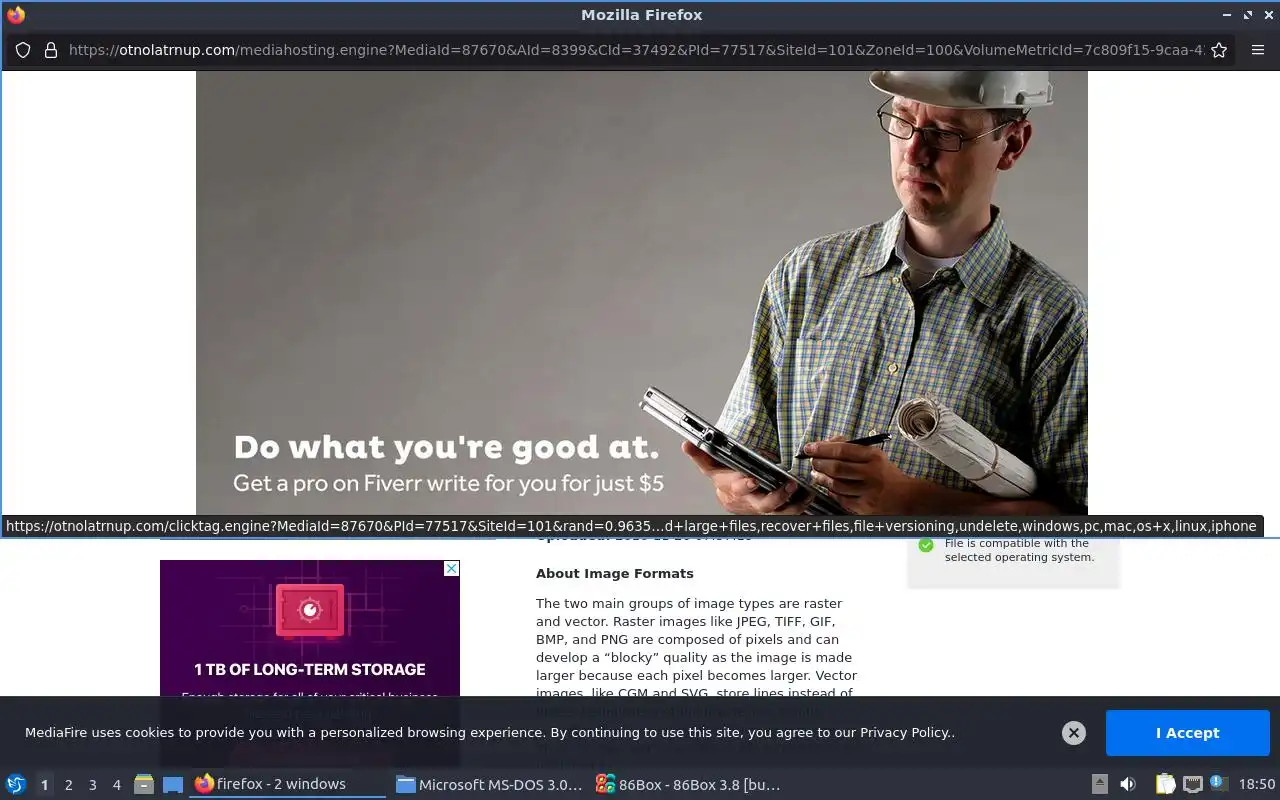Open the system application launcher icon

[x=16, y=784]
